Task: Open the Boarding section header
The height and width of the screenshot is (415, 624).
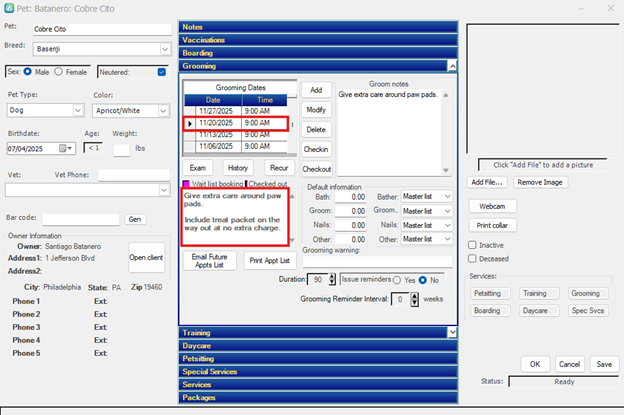Action: (x=318, y=53)
